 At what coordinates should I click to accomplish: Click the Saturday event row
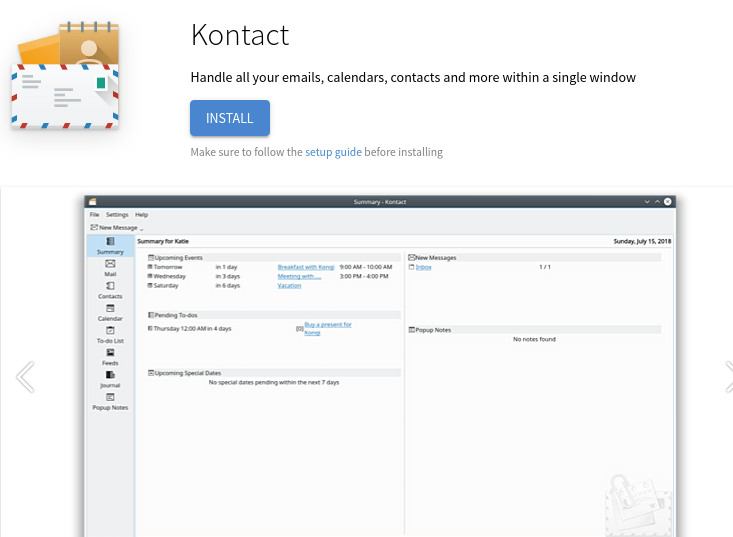click(x=224, y=286)
